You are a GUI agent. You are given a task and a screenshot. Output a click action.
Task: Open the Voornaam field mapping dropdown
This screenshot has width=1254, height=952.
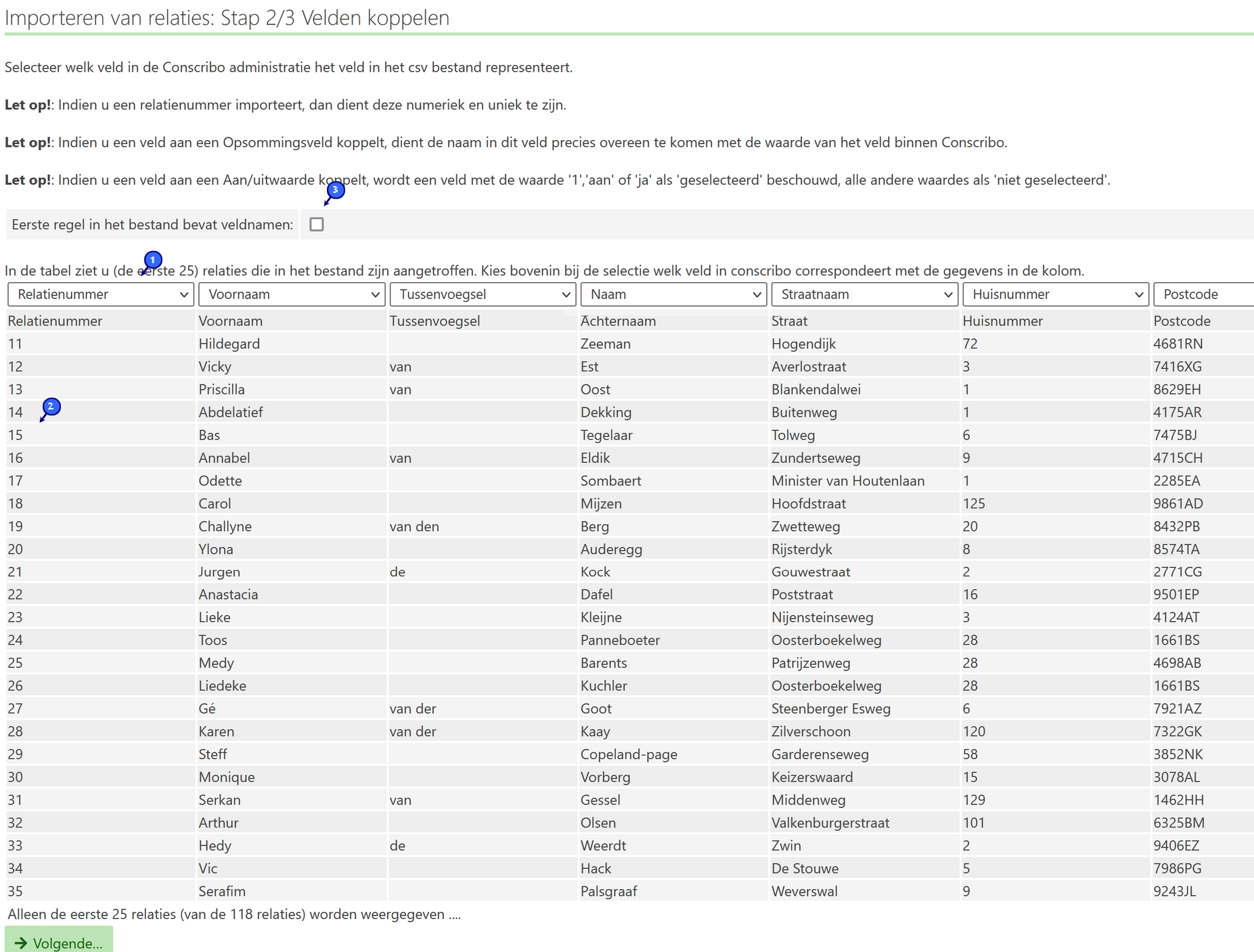pyautogui.click(x=292, y=294)
